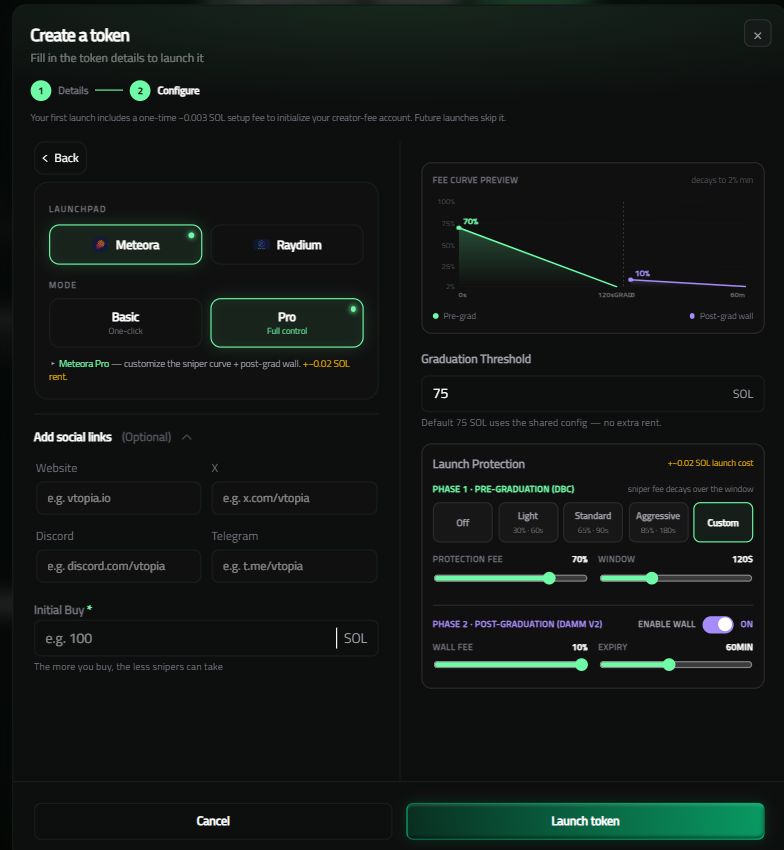The width and height of the screenshot is (784, 850).
Task: Edit the Graduation Threshold value
Action: [593, 394]
